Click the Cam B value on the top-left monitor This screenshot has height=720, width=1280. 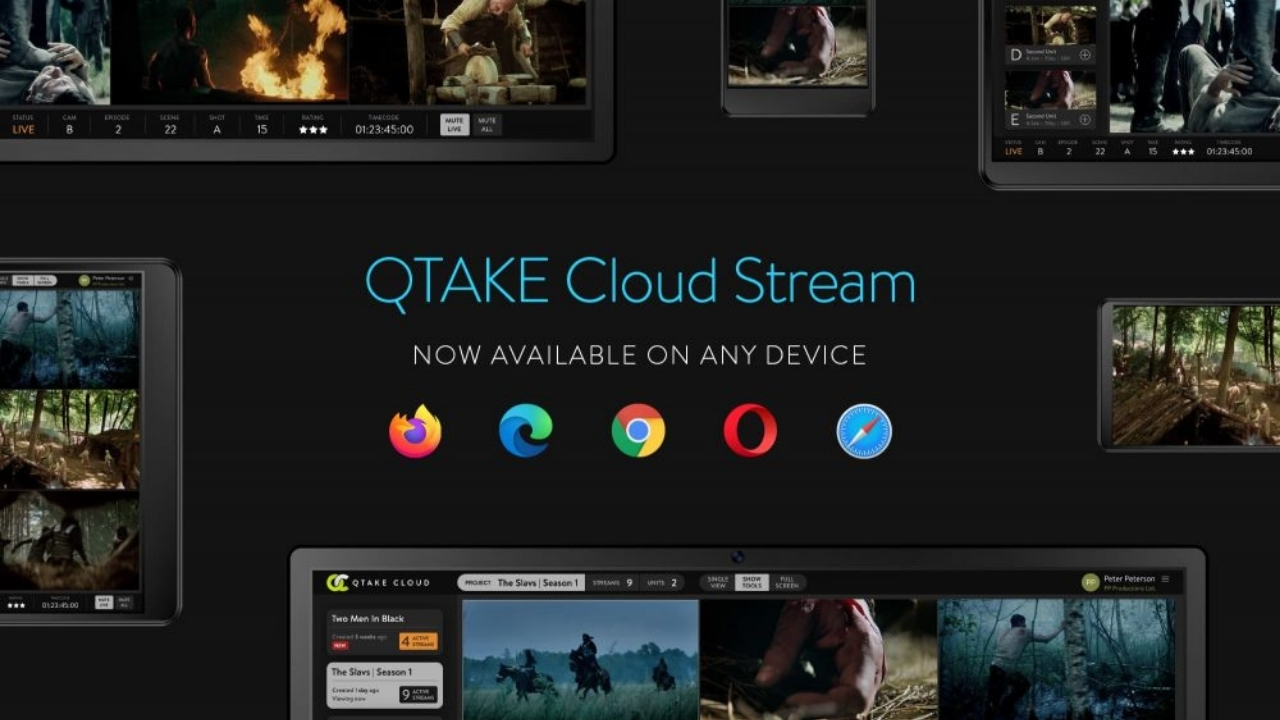pyautogui.click(x=69, y=130)
